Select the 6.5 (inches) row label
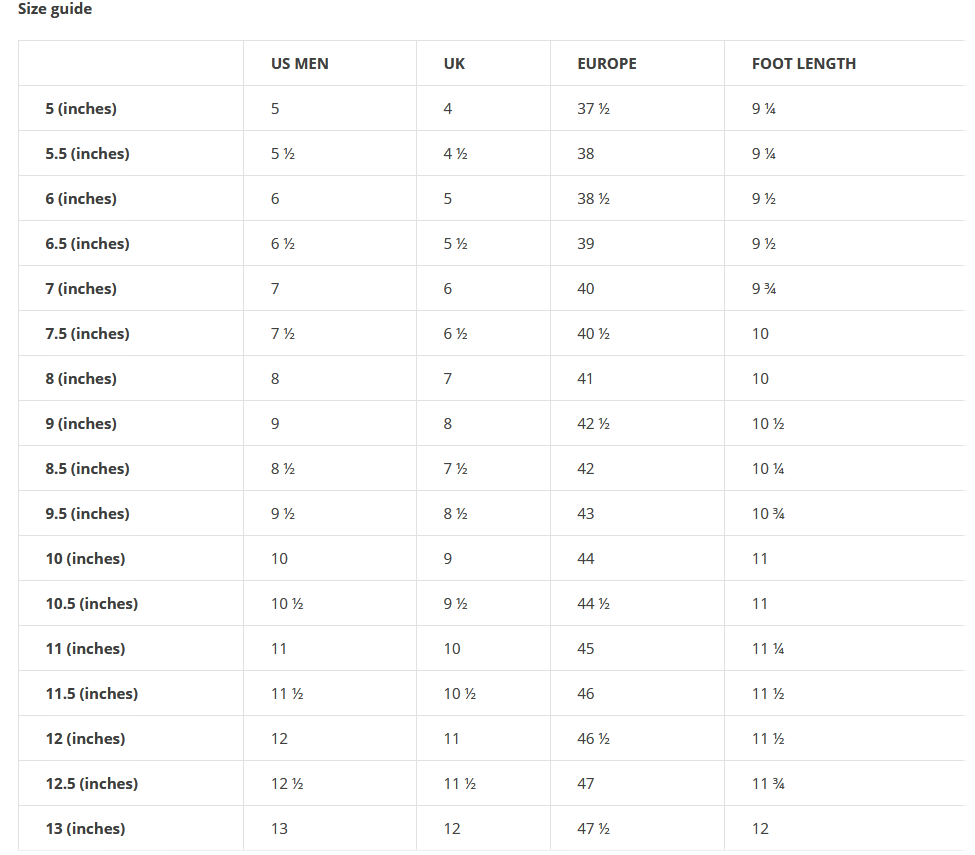 pyautogui.click(x=87, y=244)
